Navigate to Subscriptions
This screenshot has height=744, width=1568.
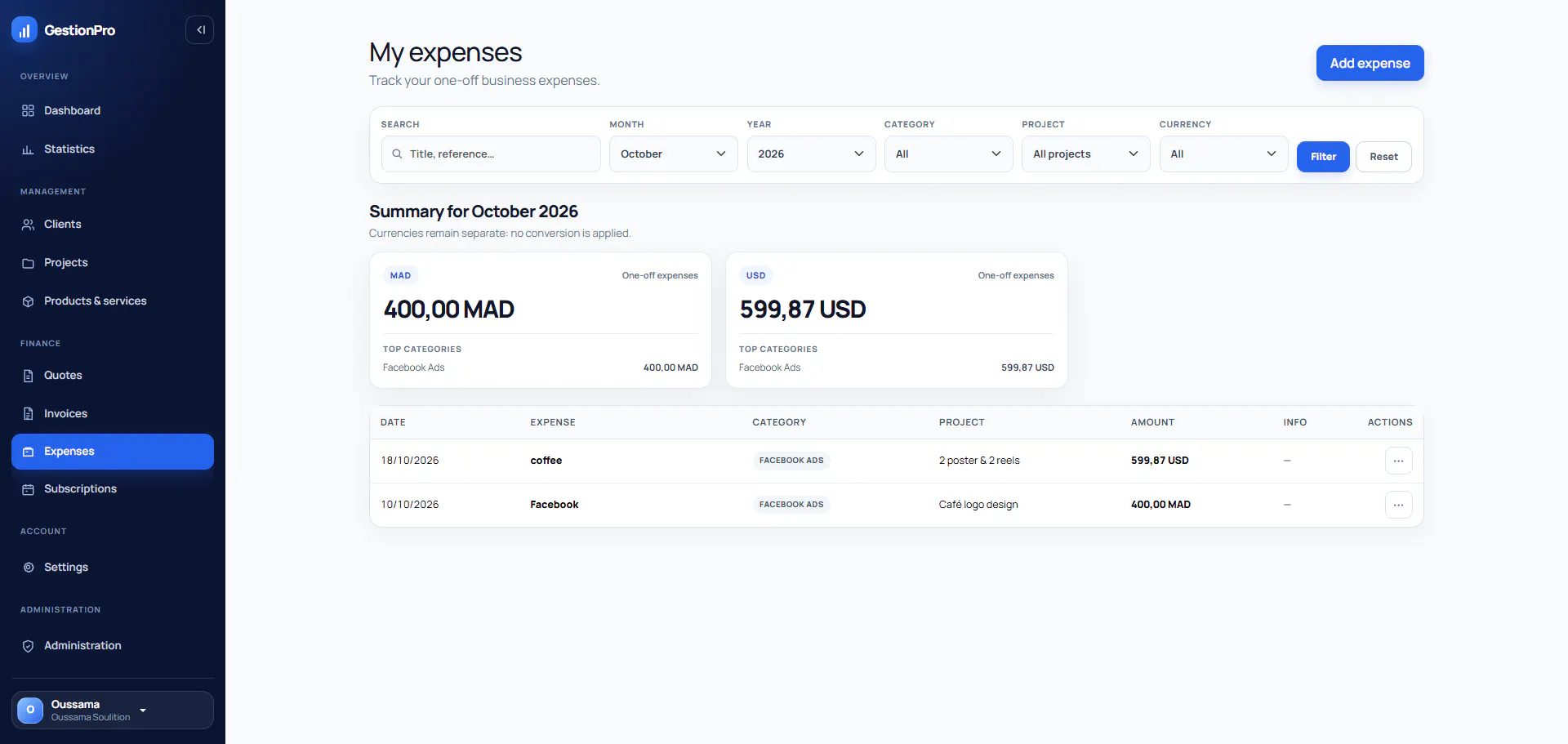113,489
